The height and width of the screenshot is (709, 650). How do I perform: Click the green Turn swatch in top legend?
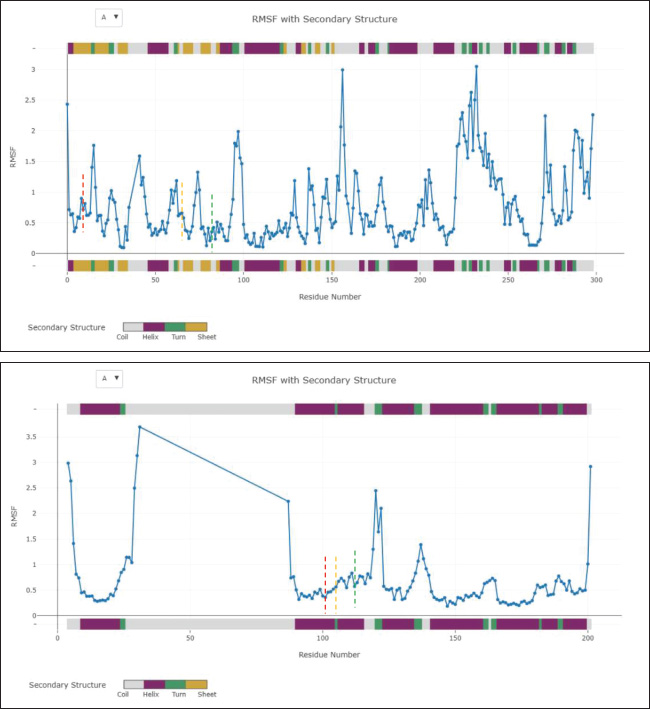[175, 327]
